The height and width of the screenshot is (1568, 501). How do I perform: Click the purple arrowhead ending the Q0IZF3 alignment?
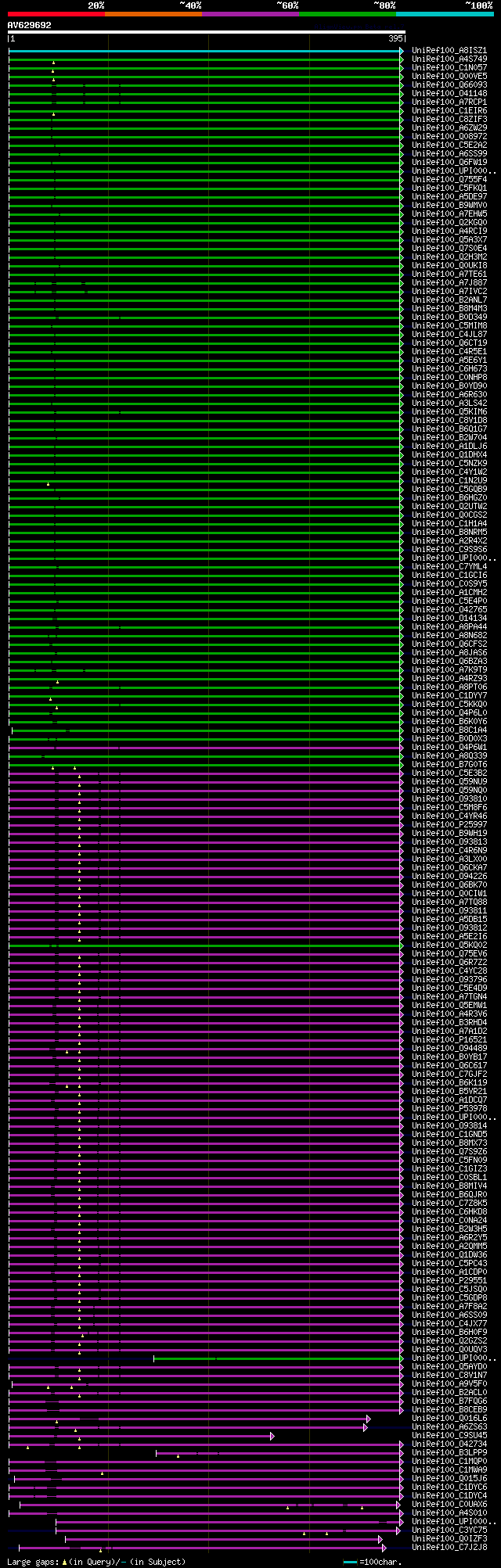tap(380, 1539)
